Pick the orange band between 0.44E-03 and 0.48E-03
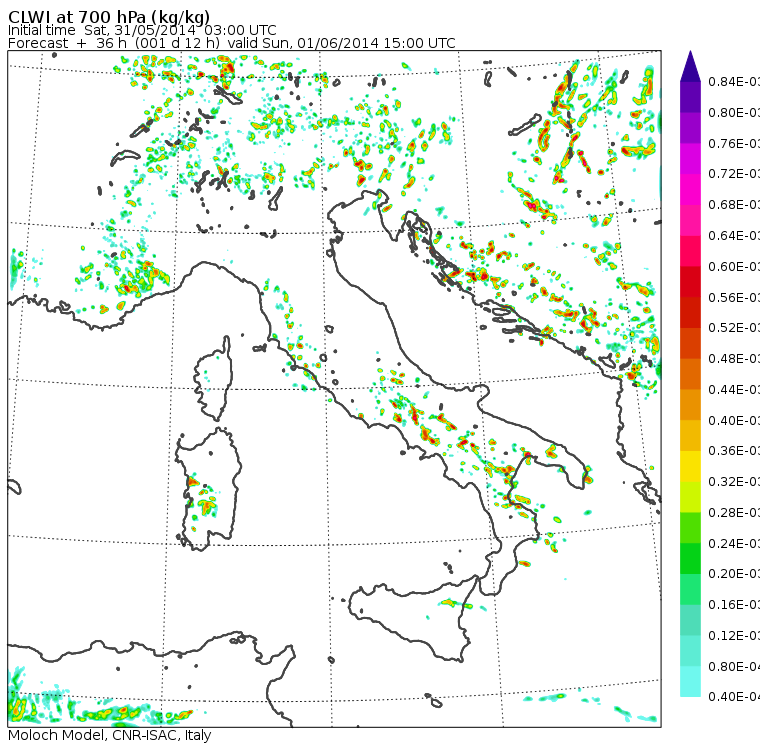 point(690,374)
